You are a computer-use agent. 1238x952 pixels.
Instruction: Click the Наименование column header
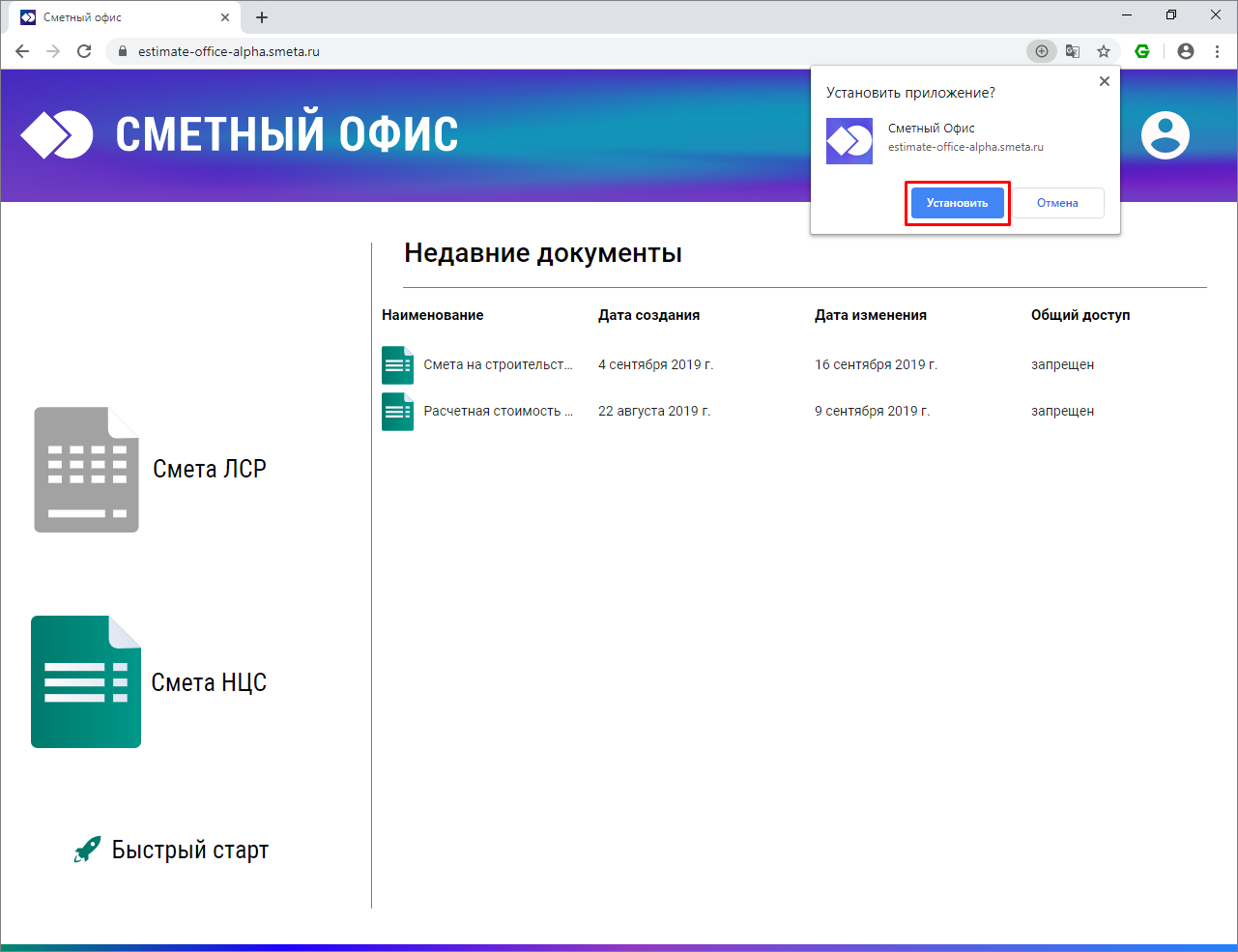coord(432,315)
